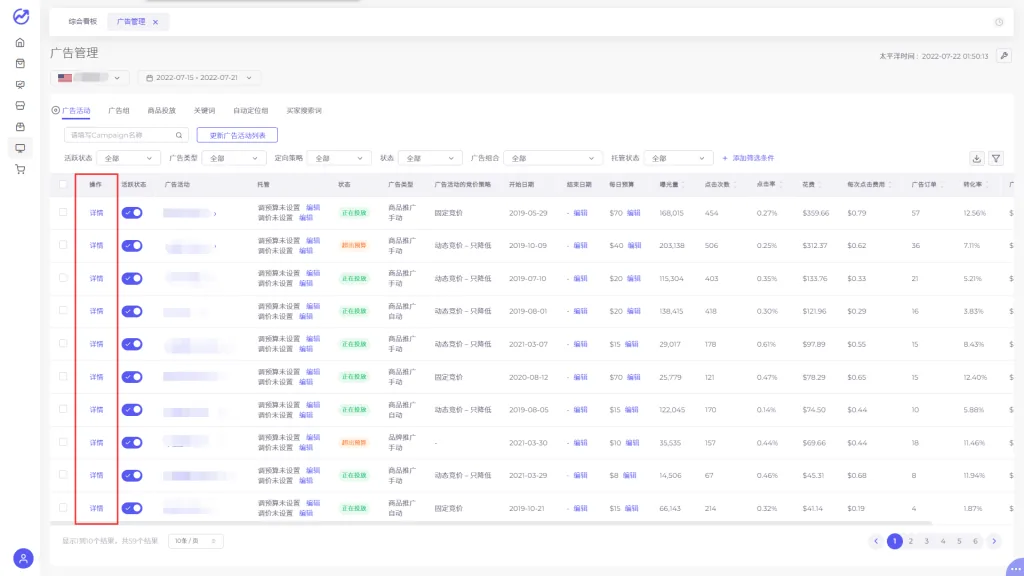
Task: Go to page 6 of results
Action: [975, 541]
